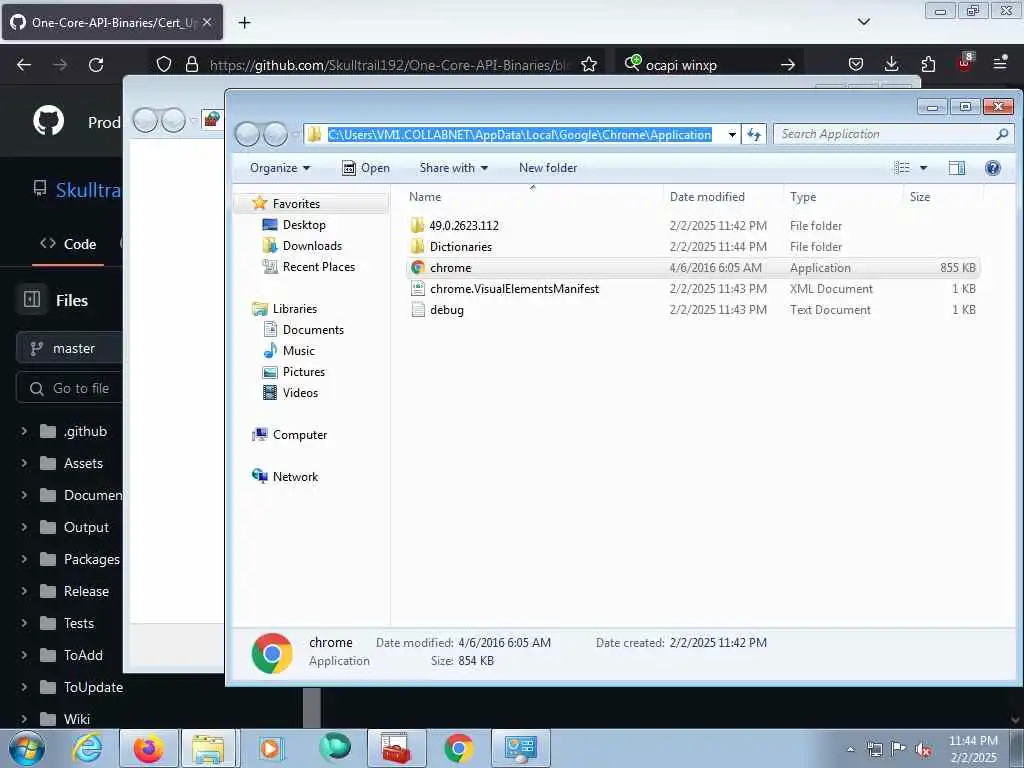This screenshot has height=768, width=1024.
Task: Open Firefox downloads panel
Action: click(x=891, y=64)
